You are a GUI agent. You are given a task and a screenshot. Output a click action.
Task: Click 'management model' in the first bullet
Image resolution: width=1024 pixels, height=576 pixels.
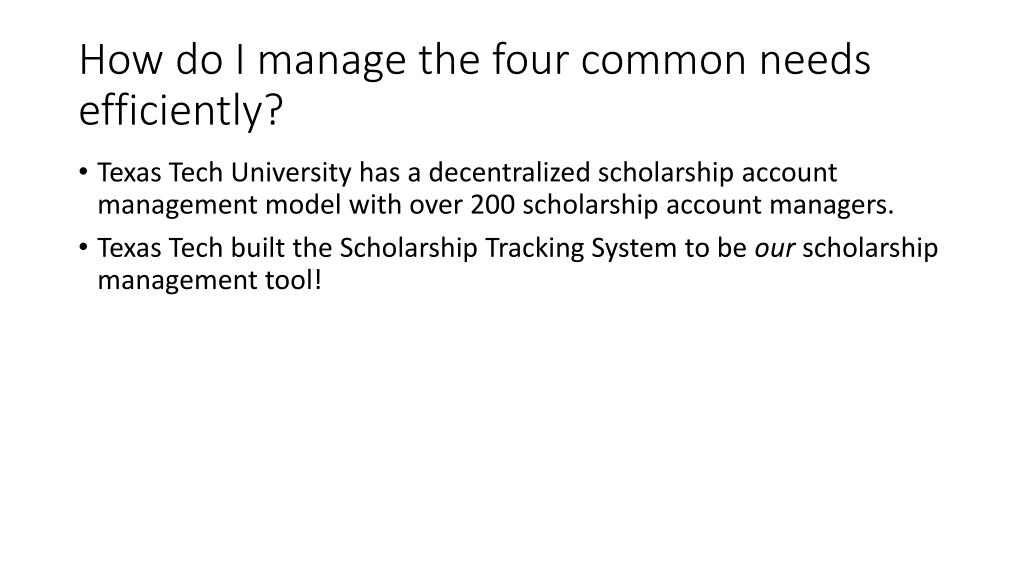219,205
